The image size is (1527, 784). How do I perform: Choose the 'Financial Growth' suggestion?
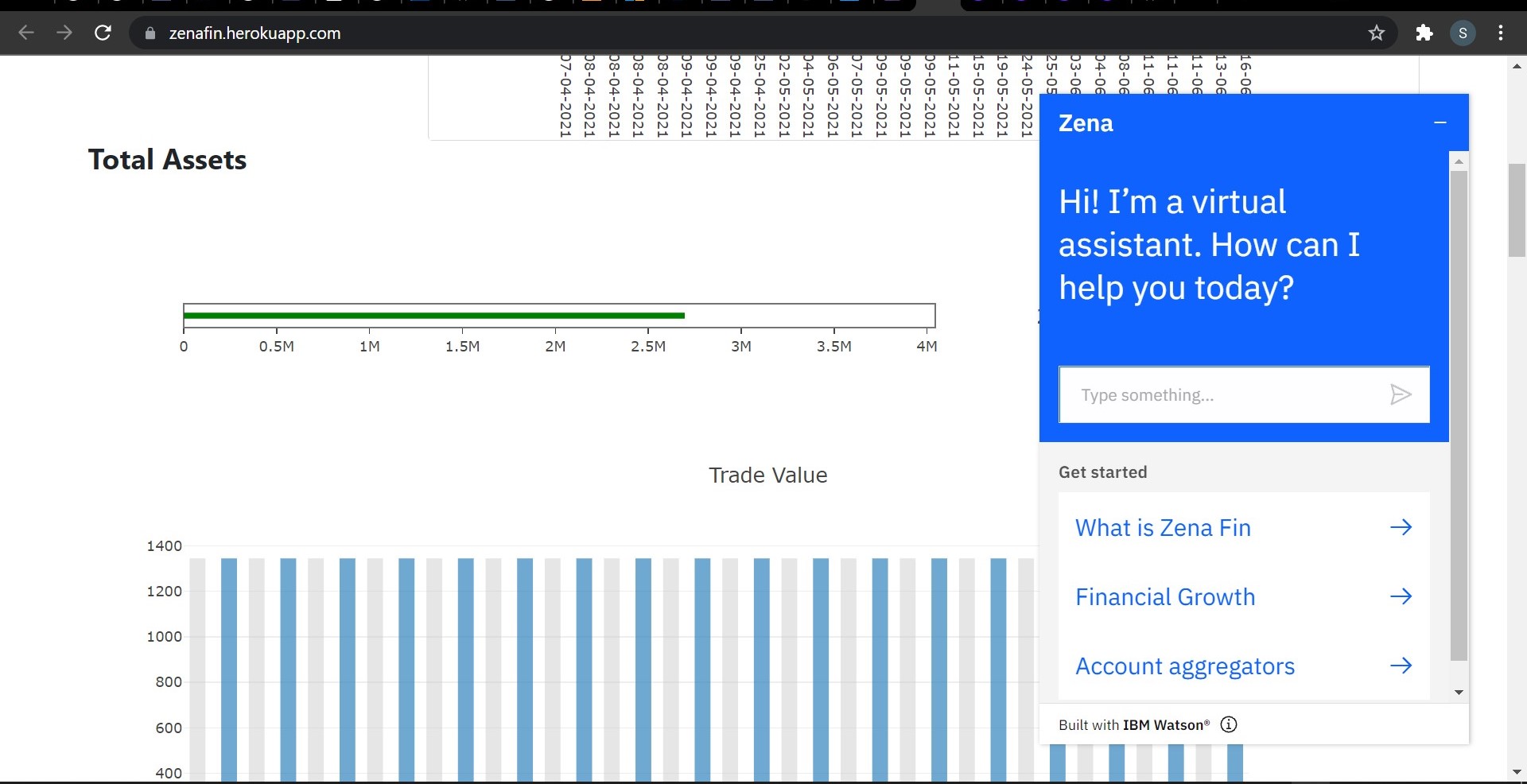pyautogui.click(x=1244, y=596)
